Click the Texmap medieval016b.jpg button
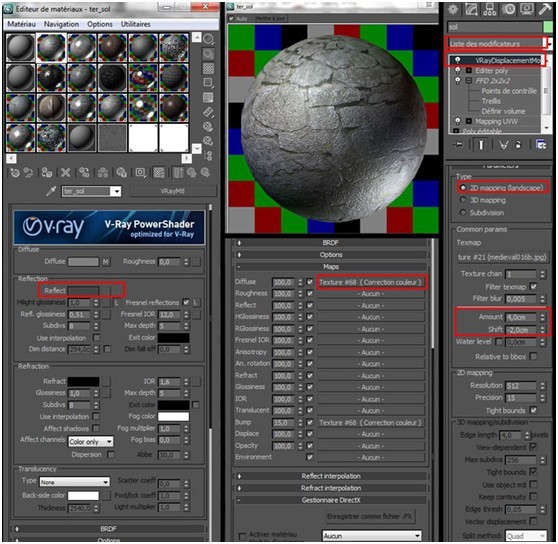The height and width of the screenshot is (544, 558). point(502,257)
